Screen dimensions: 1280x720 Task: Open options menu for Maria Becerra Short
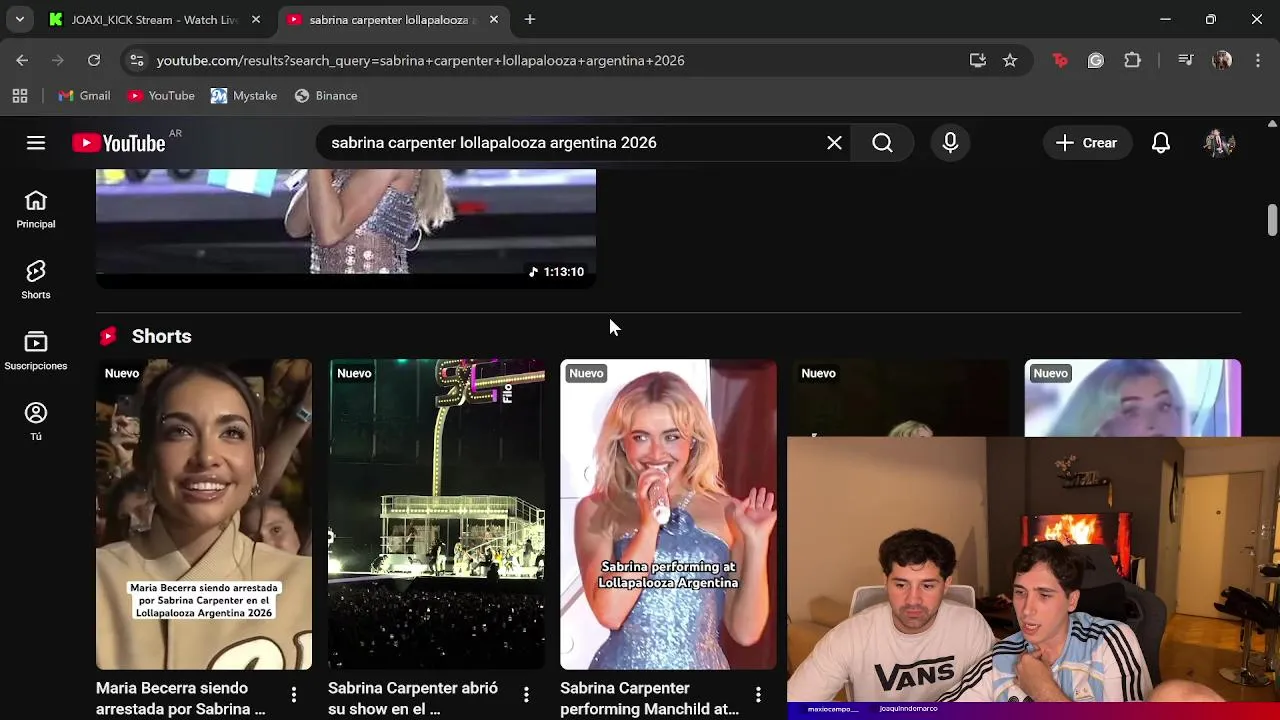[294, 694]
